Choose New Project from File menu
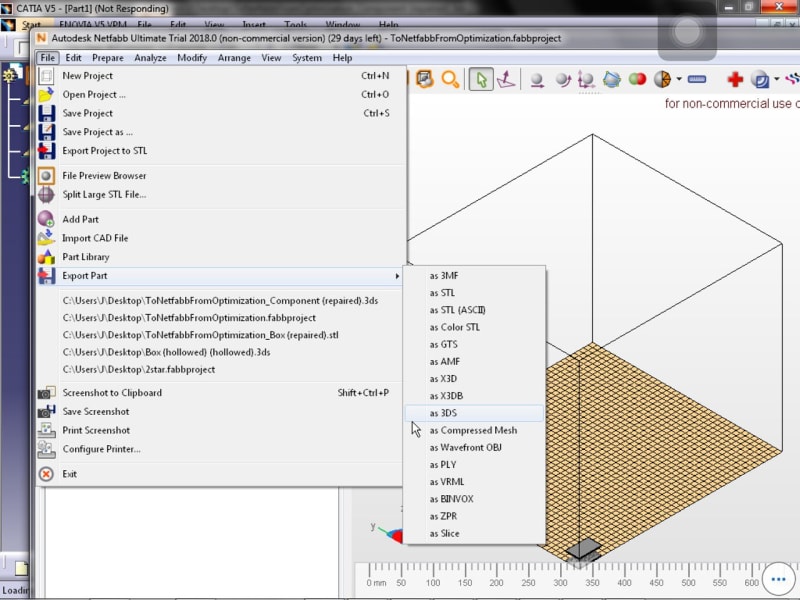The image size is (800, 600). pyautogui.click(x=221, y=76)
